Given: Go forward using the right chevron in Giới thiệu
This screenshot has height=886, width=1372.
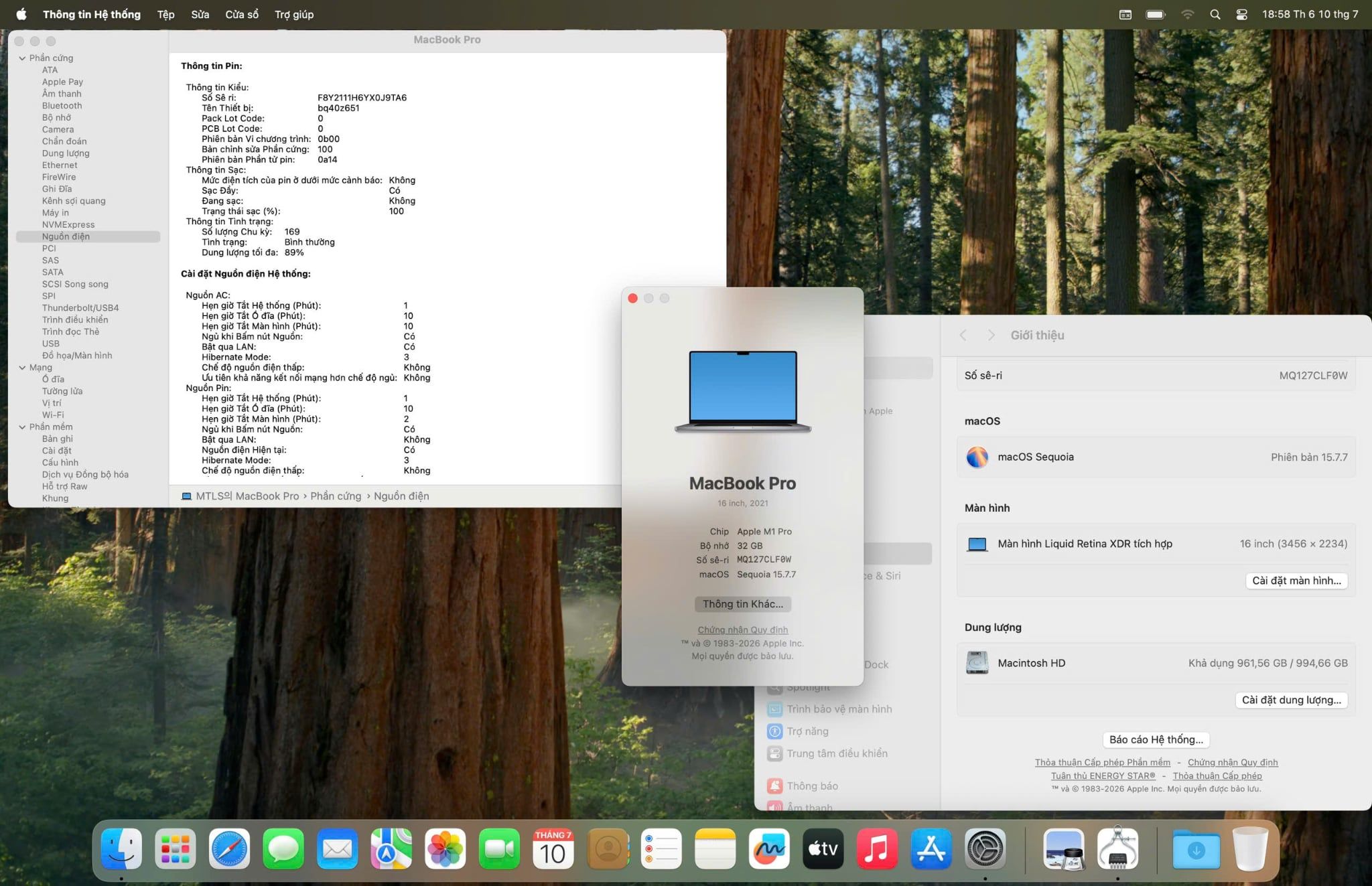Looking at the screenshot, I should (x=991, y=336).
